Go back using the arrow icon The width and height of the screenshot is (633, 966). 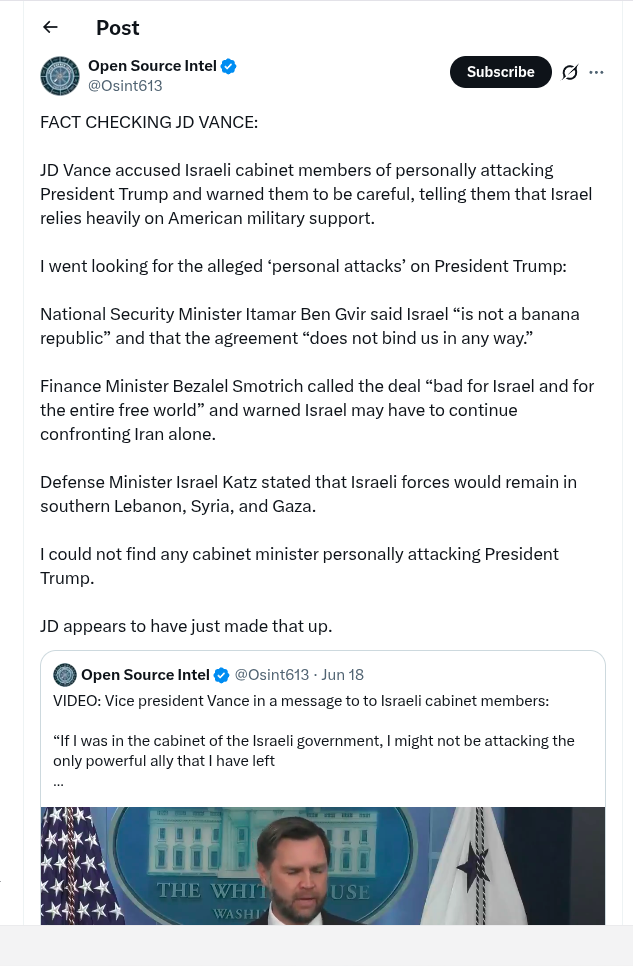point(51,27)
